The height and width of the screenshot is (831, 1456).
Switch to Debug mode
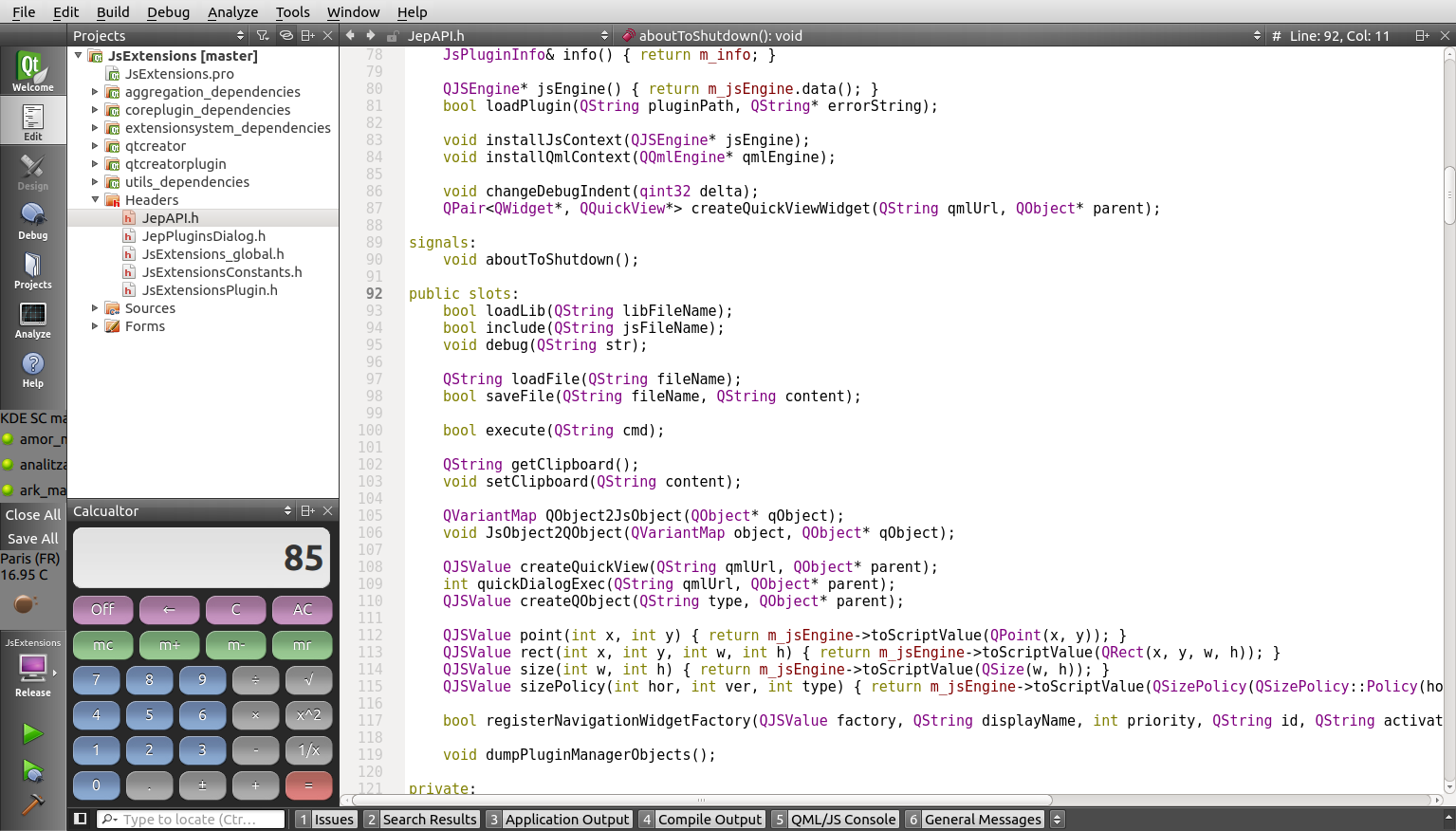(32, 220)
